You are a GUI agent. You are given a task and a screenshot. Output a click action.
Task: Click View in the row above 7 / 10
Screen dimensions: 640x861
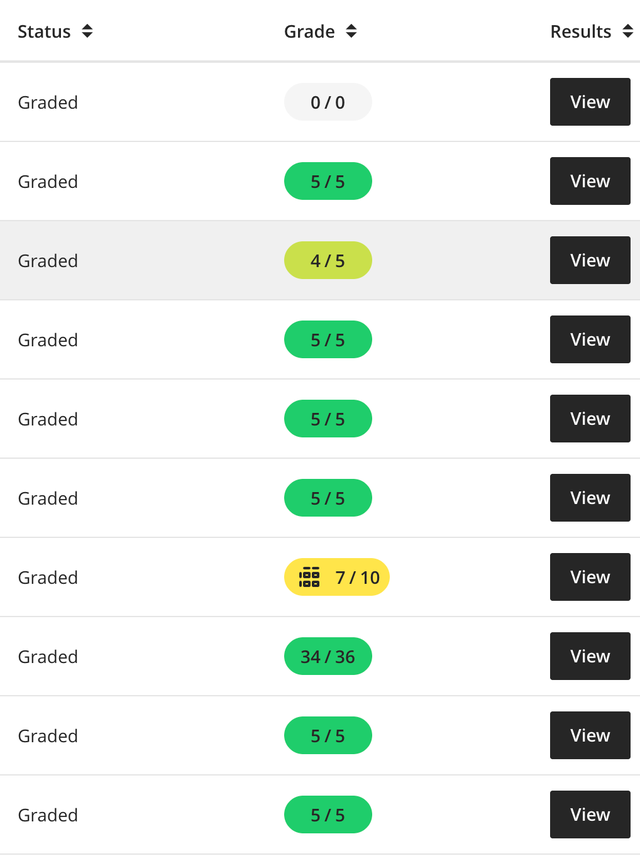click(590, 498)
